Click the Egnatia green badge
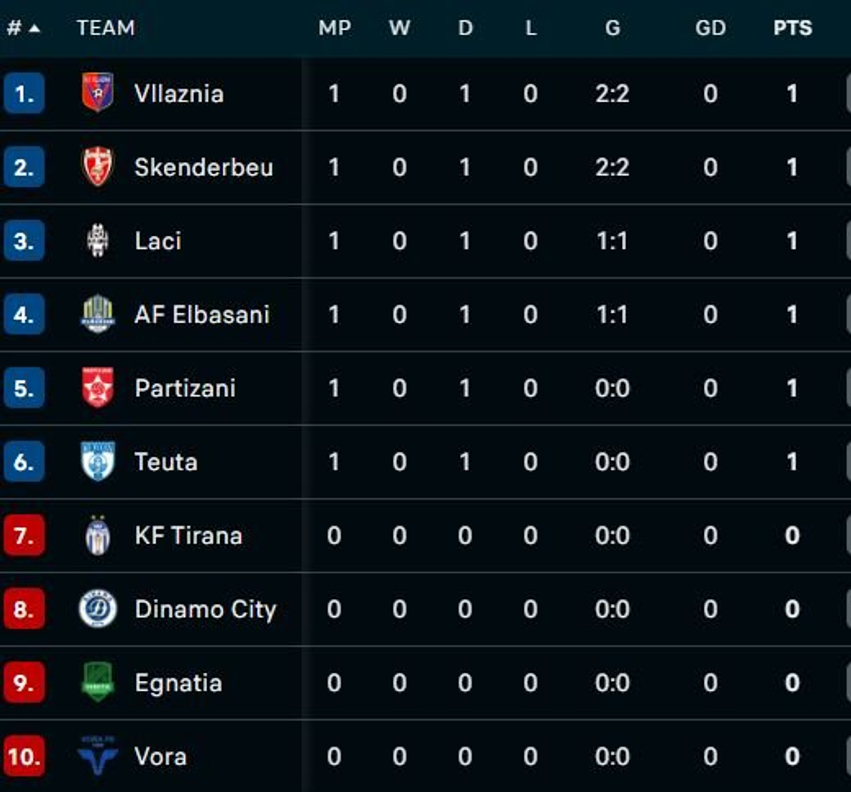 [98, 682]
